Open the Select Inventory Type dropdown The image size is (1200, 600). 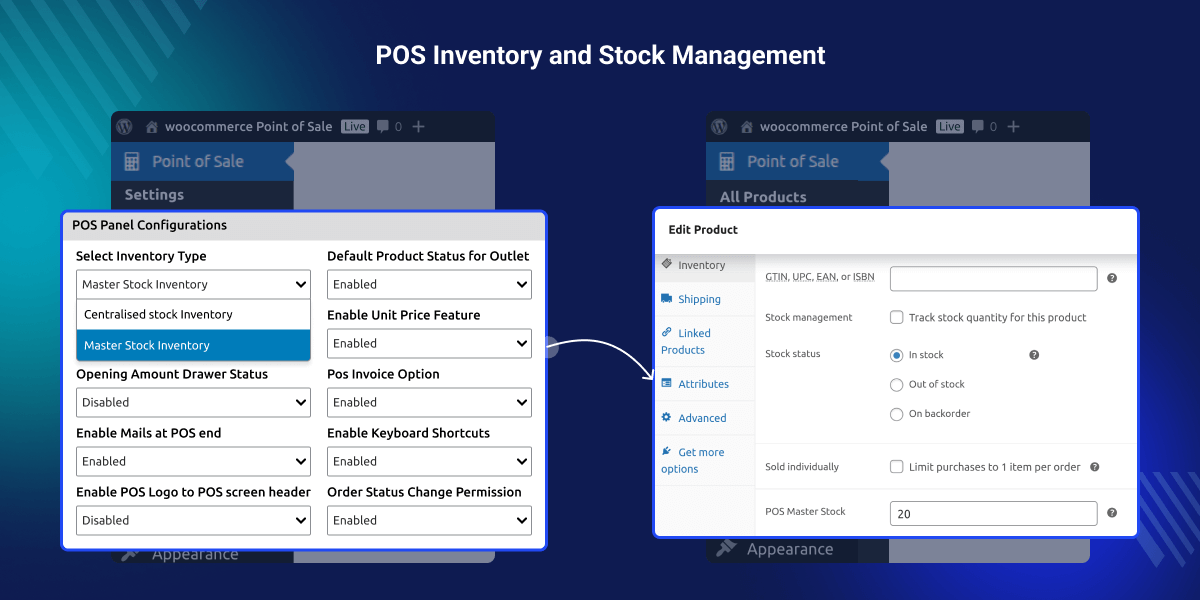click(x=194, y=284)
